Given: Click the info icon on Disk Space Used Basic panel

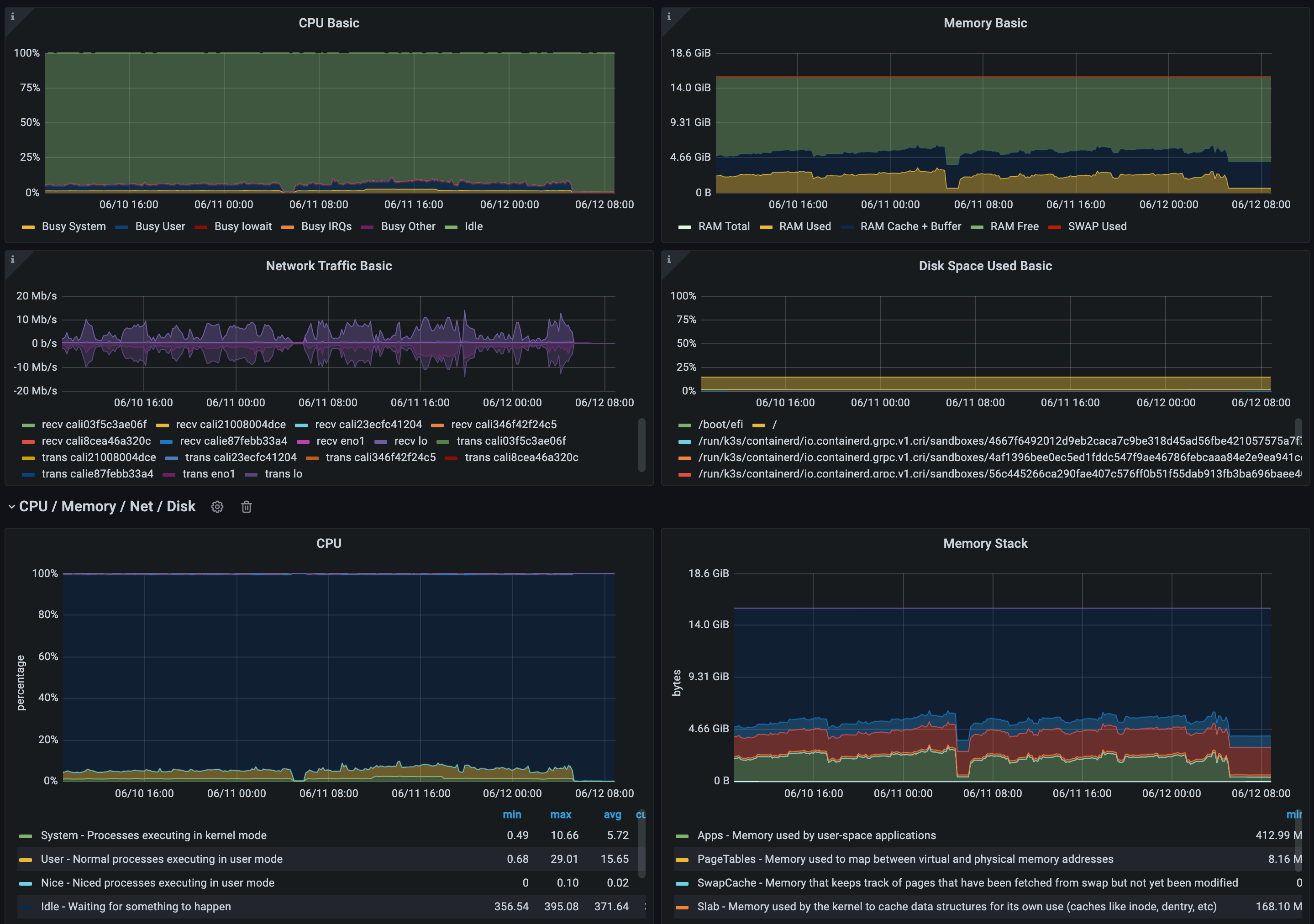Looking at the screenshot, I should click(669, 259).
